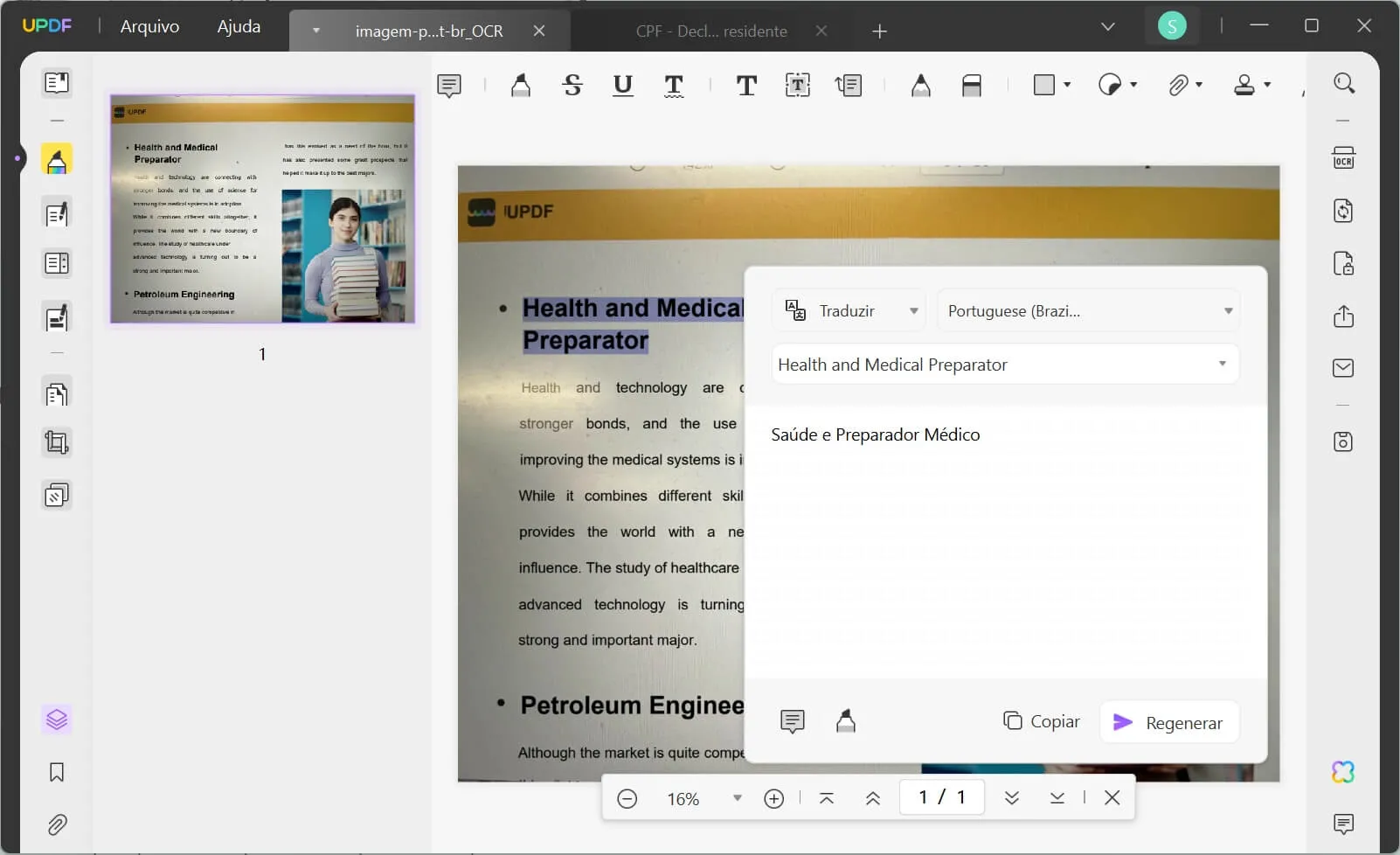Open the layers icon in left sidebar
Image resolution: width=1400 pixels, height=855 pixels.
point(57,719)
